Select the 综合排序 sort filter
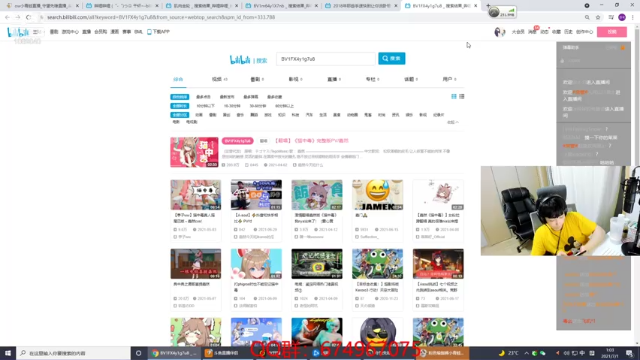Image resolution: width=640 pixels, height=360 pixels. pyautogui.click(x=180, y=97)
